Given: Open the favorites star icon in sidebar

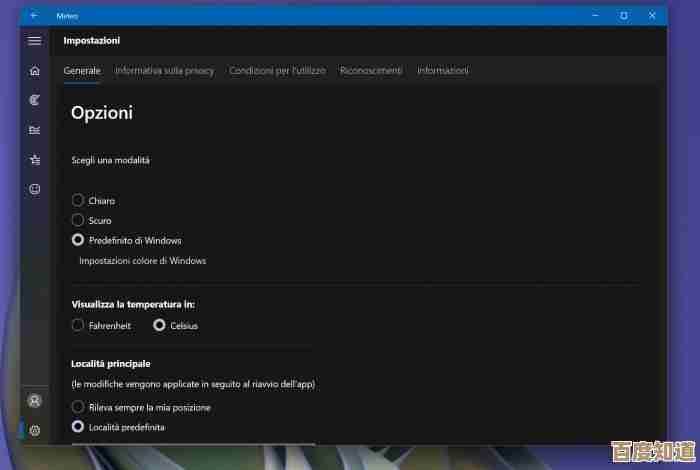Looking at the screenshot, I should [35, 159].
